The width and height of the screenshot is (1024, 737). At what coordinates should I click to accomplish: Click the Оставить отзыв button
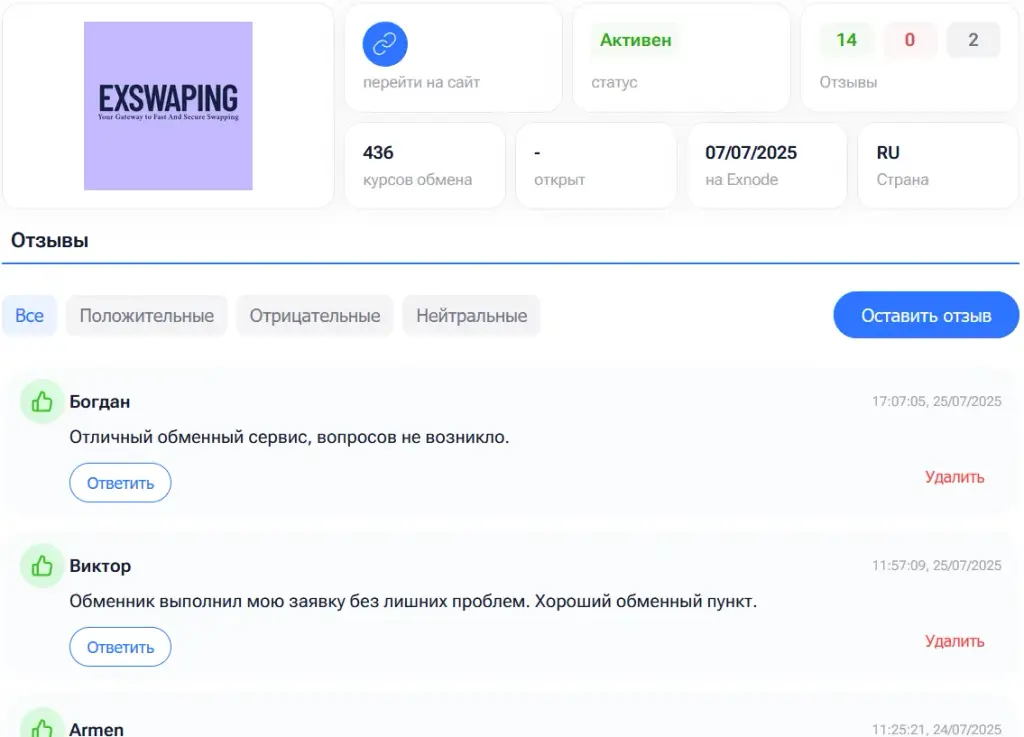(x=926, y=315)
